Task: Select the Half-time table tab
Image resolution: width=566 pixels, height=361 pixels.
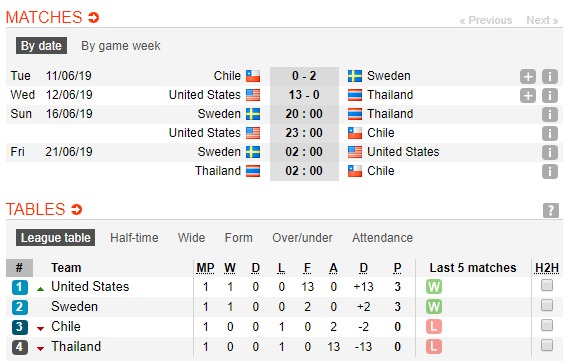Action: click(x=134, y=238)
